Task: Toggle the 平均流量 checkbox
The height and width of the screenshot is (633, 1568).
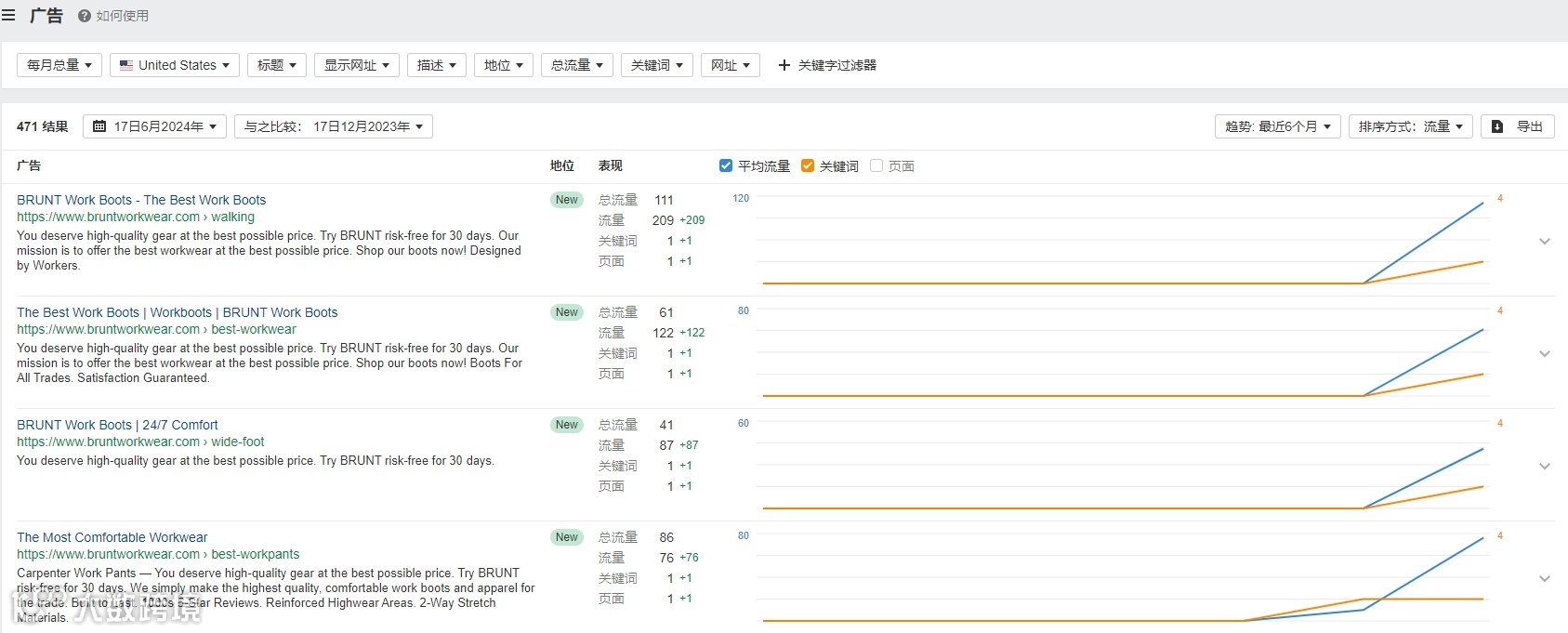Action: point(726,165)
